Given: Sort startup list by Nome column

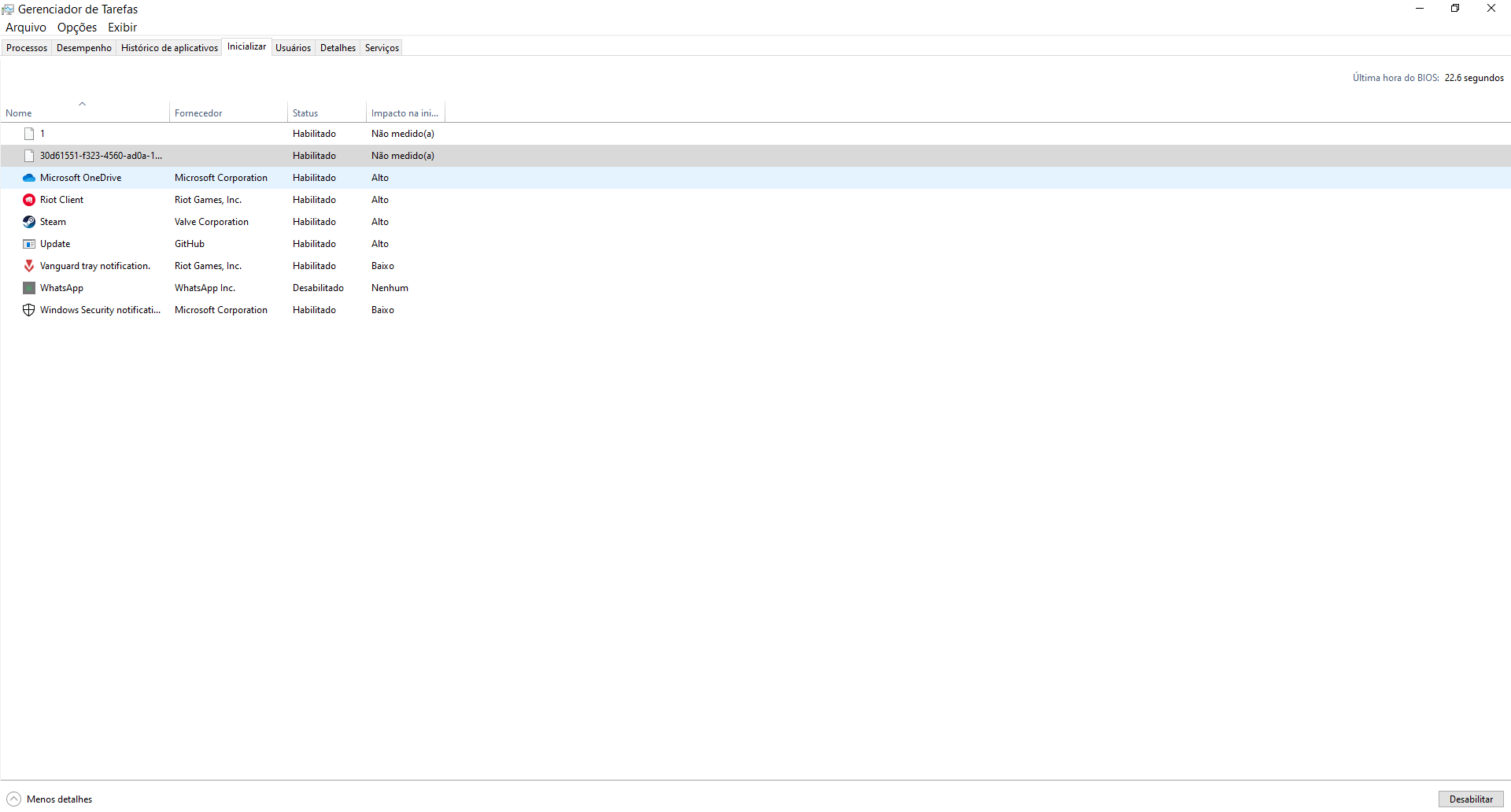Looking at the screenshot, I should 19,113.
